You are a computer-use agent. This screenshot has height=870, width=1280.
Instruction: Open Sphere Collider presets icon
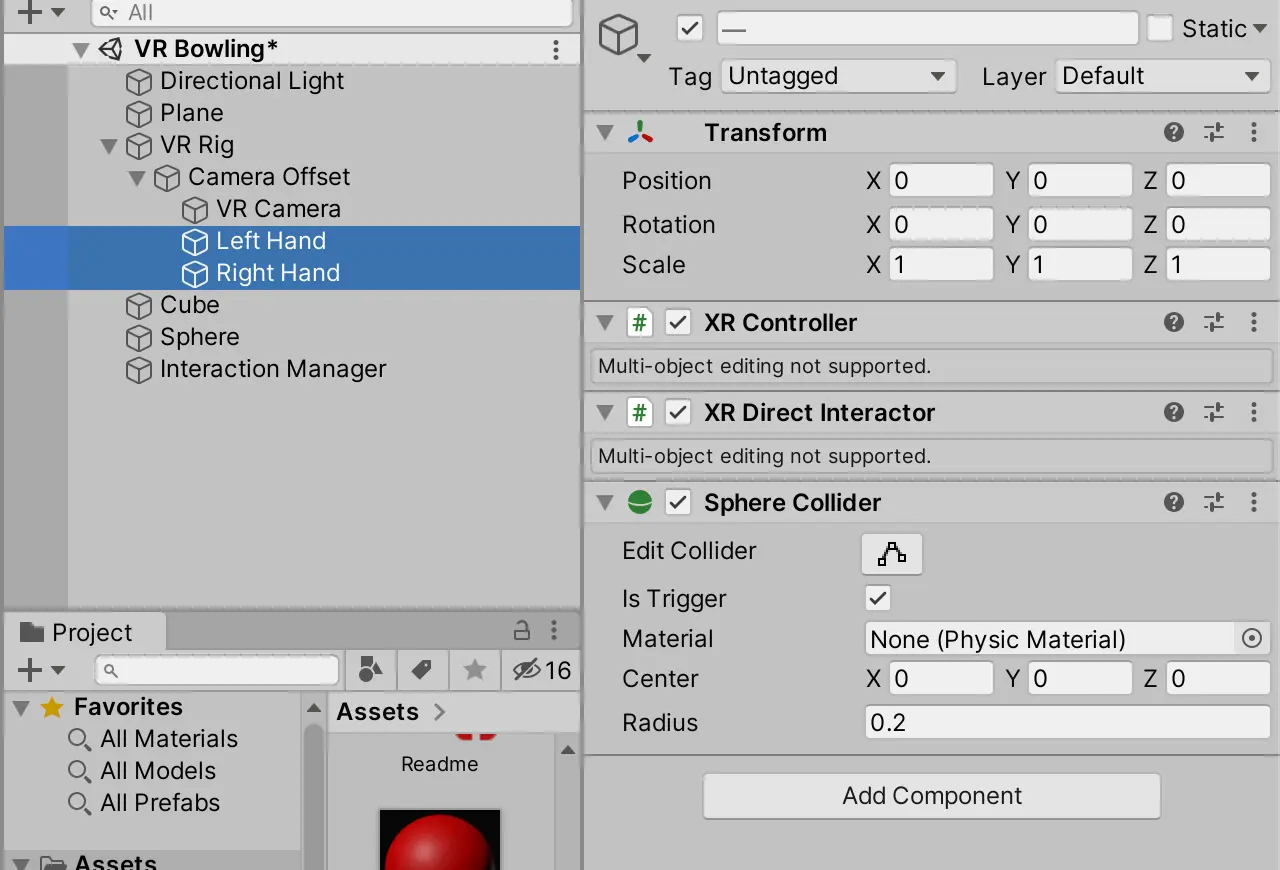[1214, 503]
